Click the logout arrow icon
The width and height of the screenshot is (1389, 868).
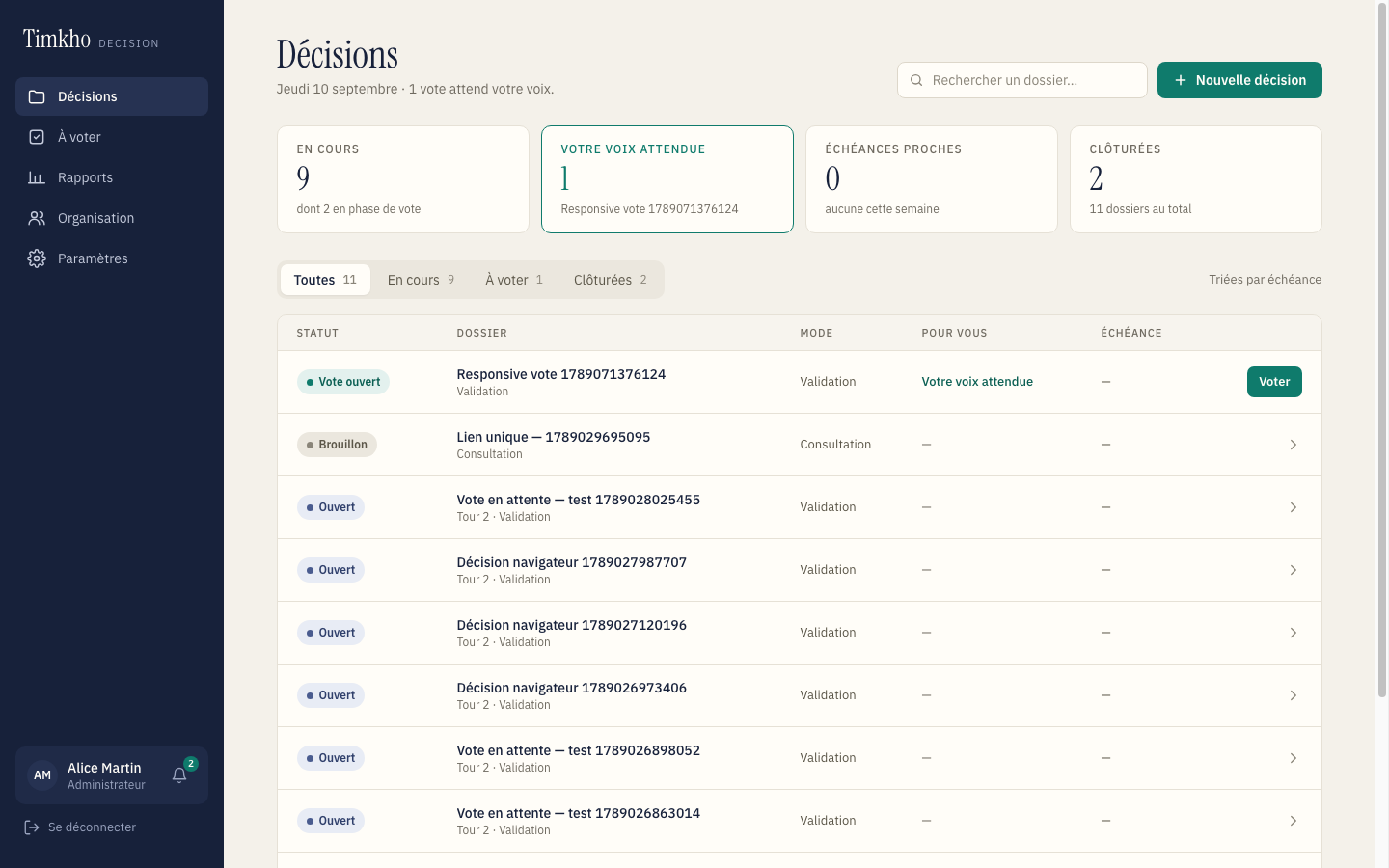click(32, 827)
